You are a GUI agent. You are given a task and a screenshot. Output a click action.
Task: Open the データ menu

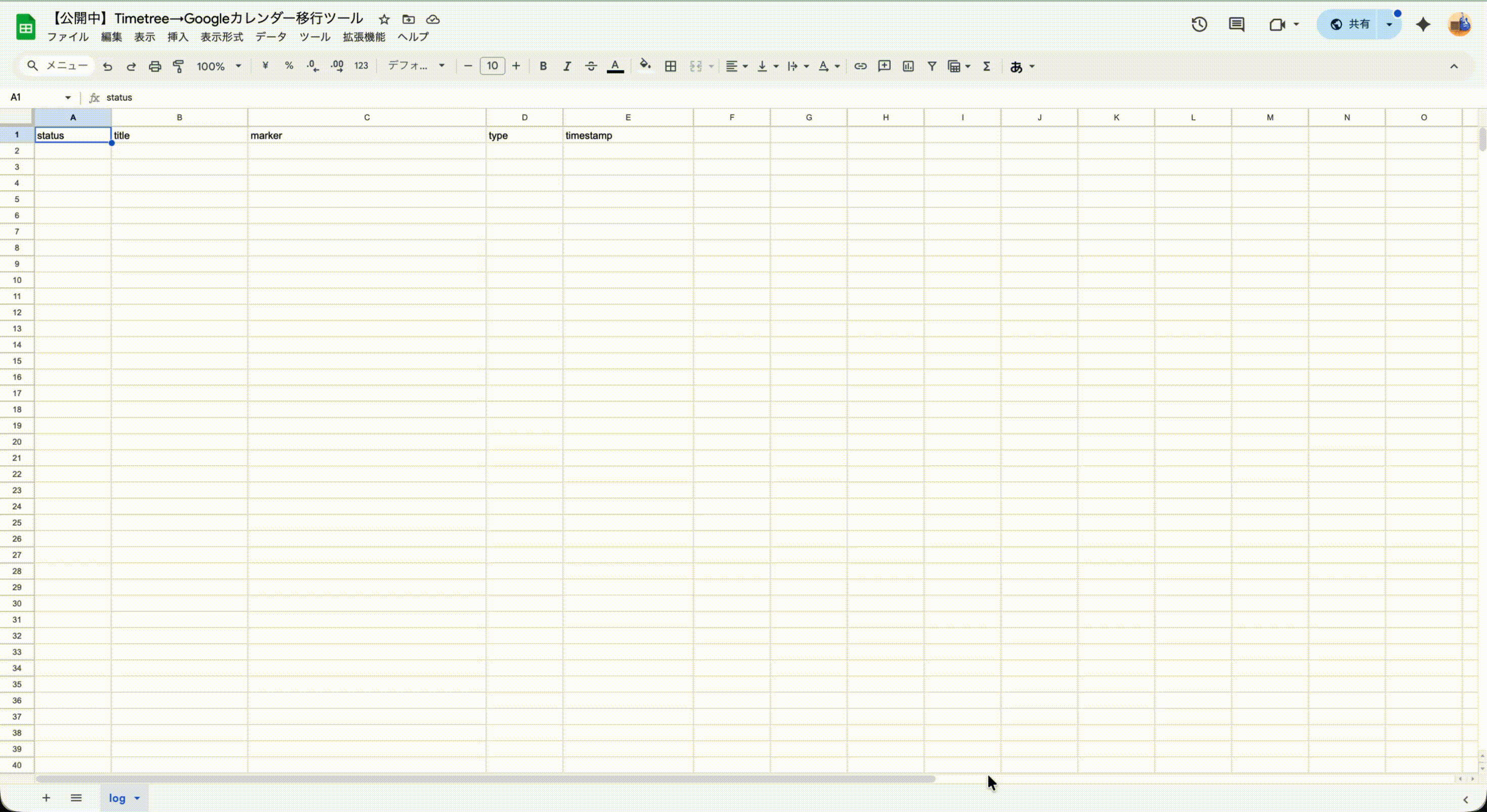point(271,37)
